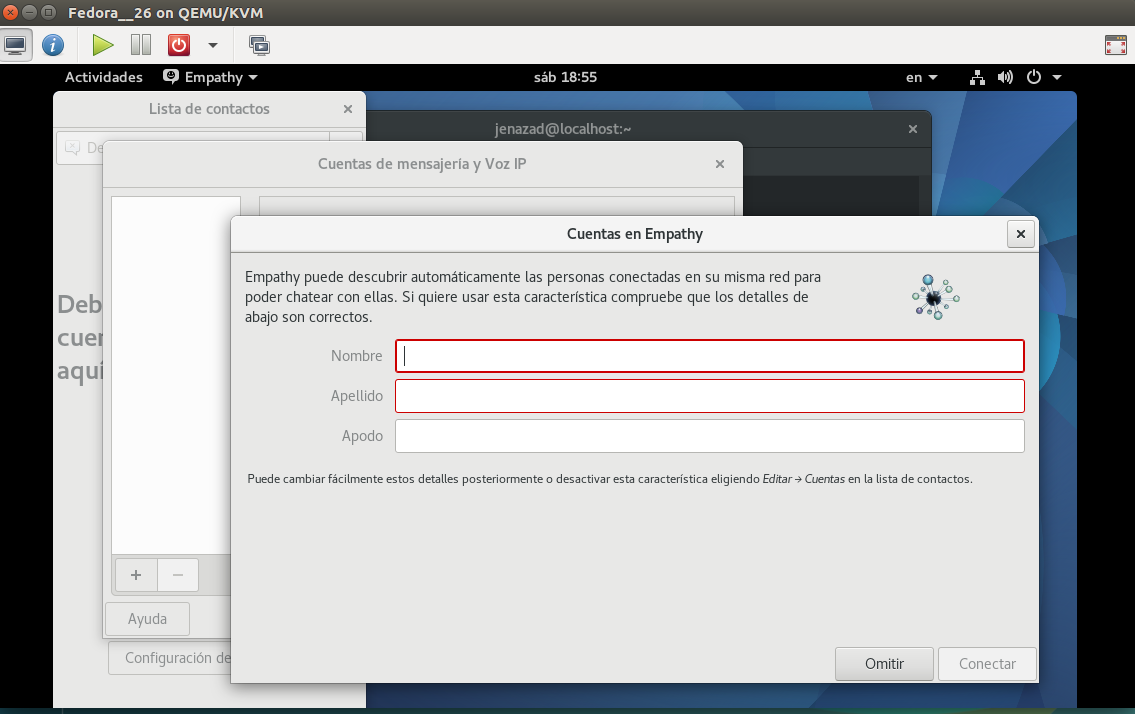This screenshot has height=714, width=1135.
Task: Pause the virtual machine
Action: (x=140, y=45)
